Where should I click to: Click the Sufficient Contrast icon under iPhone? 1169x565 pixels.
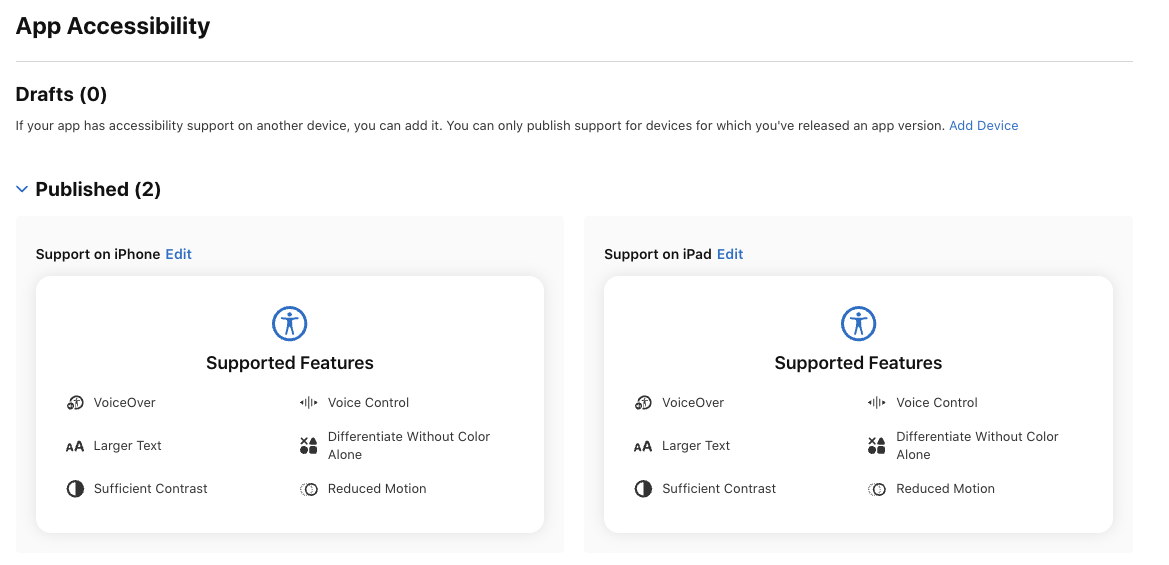75,489
